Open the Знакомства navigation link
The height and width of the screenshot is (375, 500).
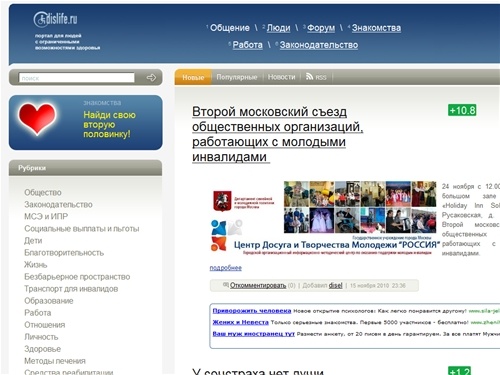point(376,28)
